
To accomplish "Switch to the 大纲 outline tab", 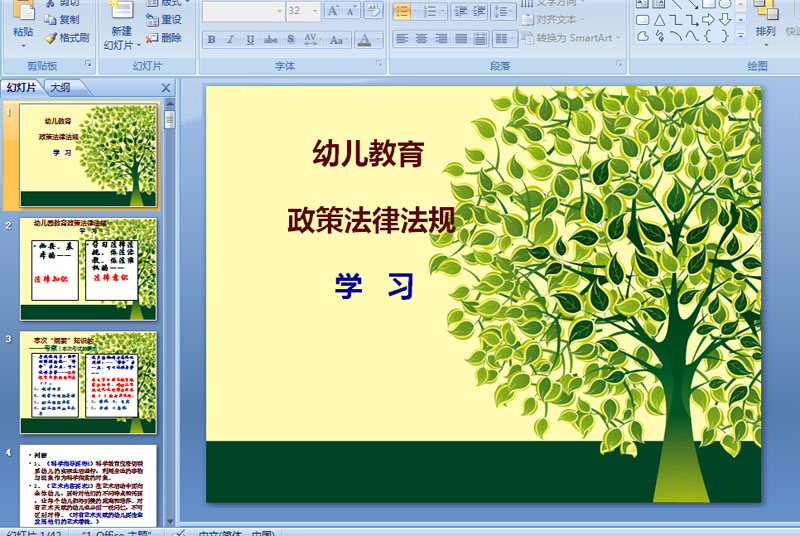I will point(60,88).
